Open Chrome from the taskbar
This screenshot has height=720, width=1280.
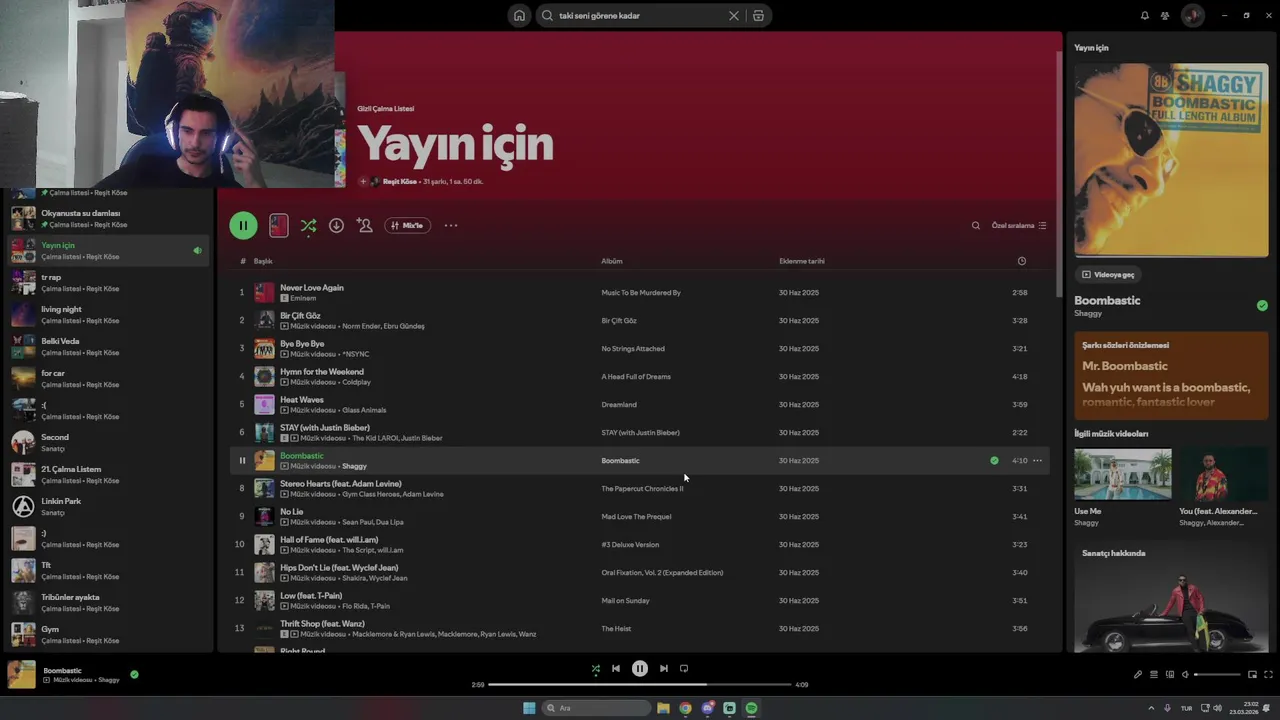685,708
